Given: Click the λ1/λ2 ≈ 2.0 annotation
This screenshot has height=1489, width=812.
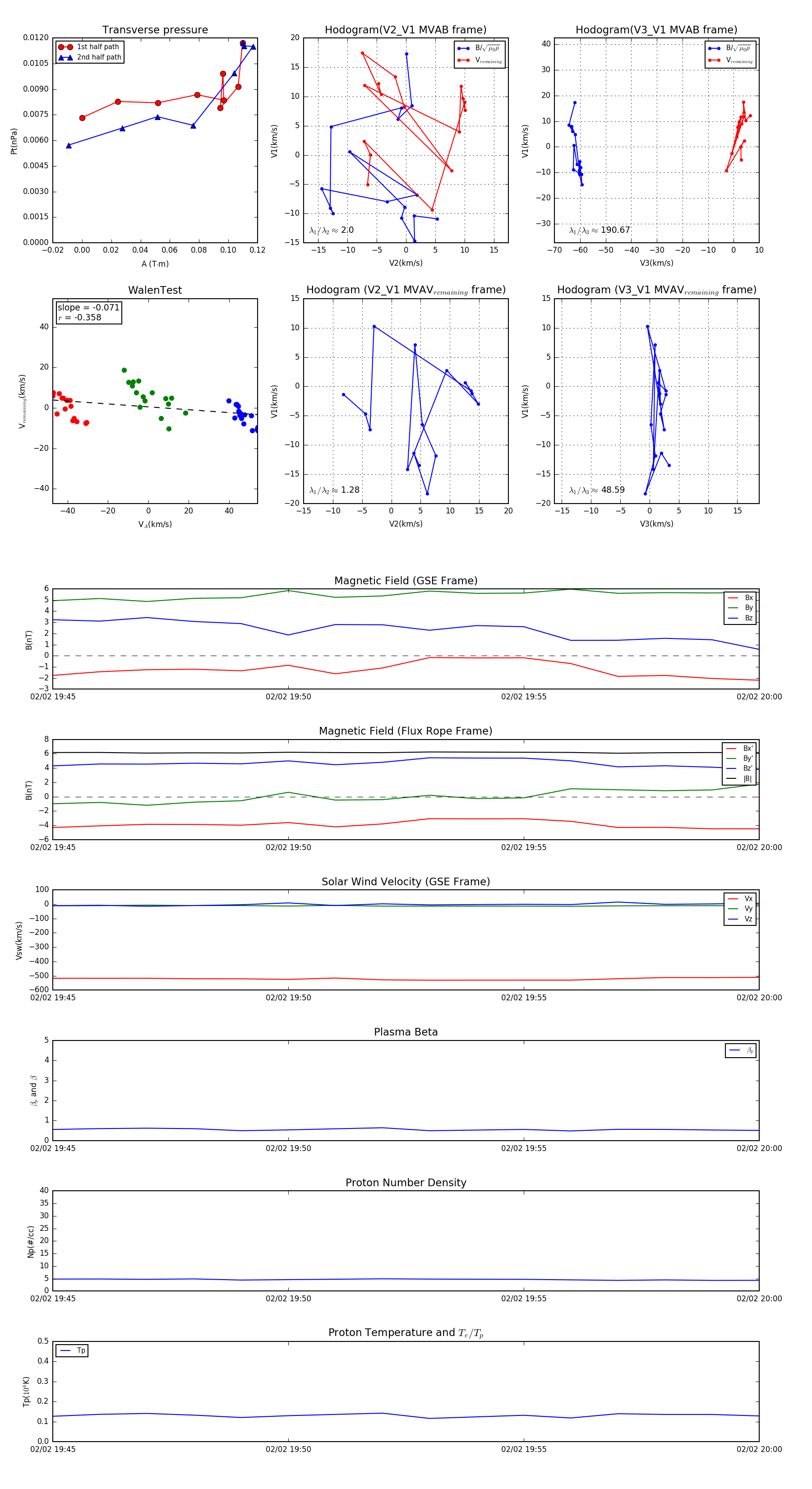Looking at the screenshot, I should (331, 230).
